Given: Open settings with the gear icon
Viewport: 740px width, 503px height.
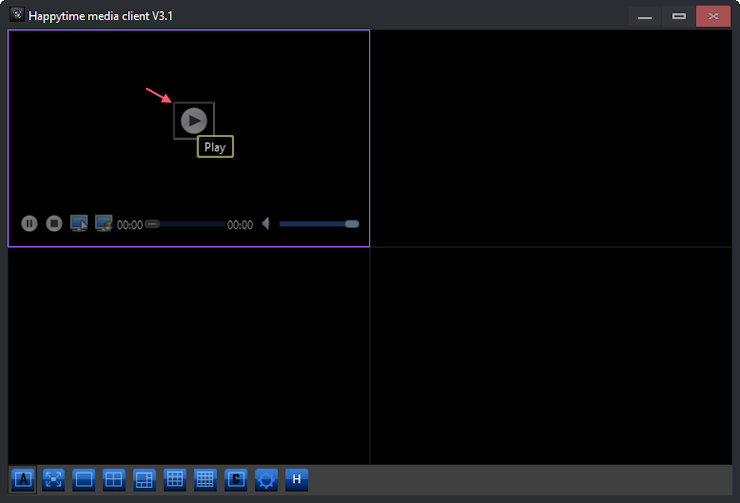Looking at the screenshot, I should pyautogui.click(x=266, y=480).
